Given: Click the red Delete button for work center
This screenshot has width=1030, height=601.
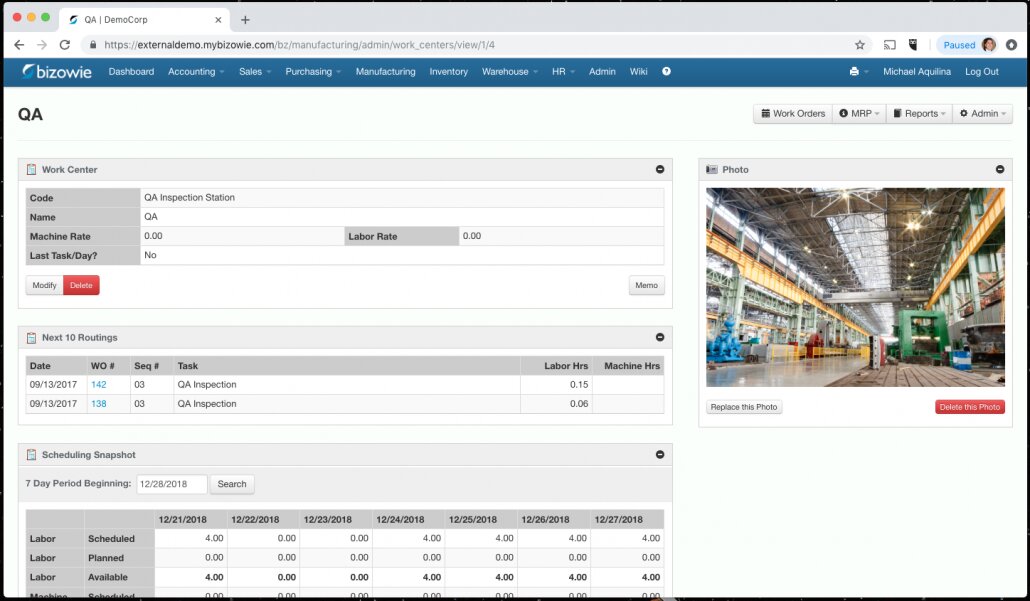Looking at the screenshot, I should pos(81,286).
